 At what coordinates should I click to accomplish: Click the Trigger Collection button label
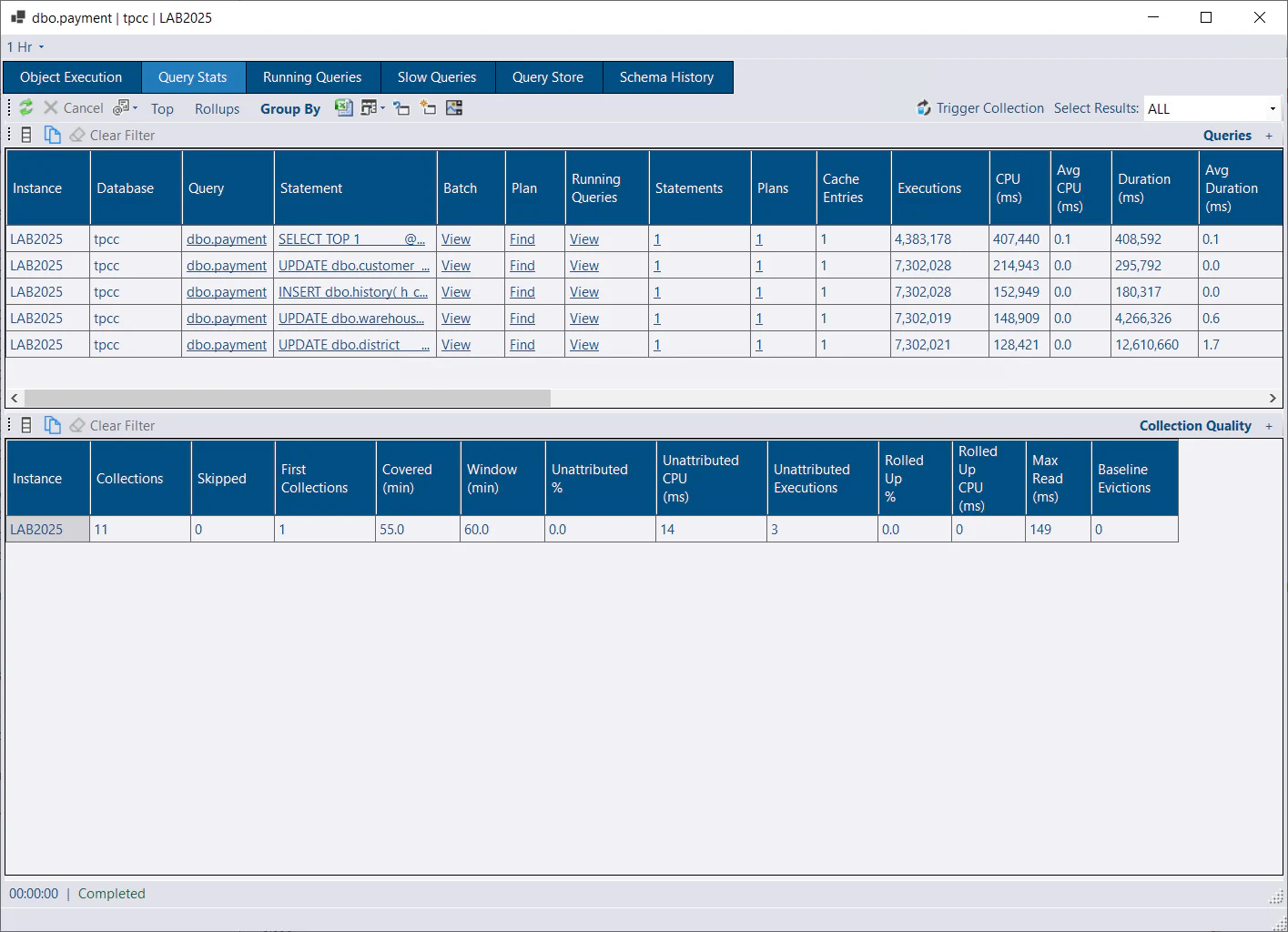990,108
